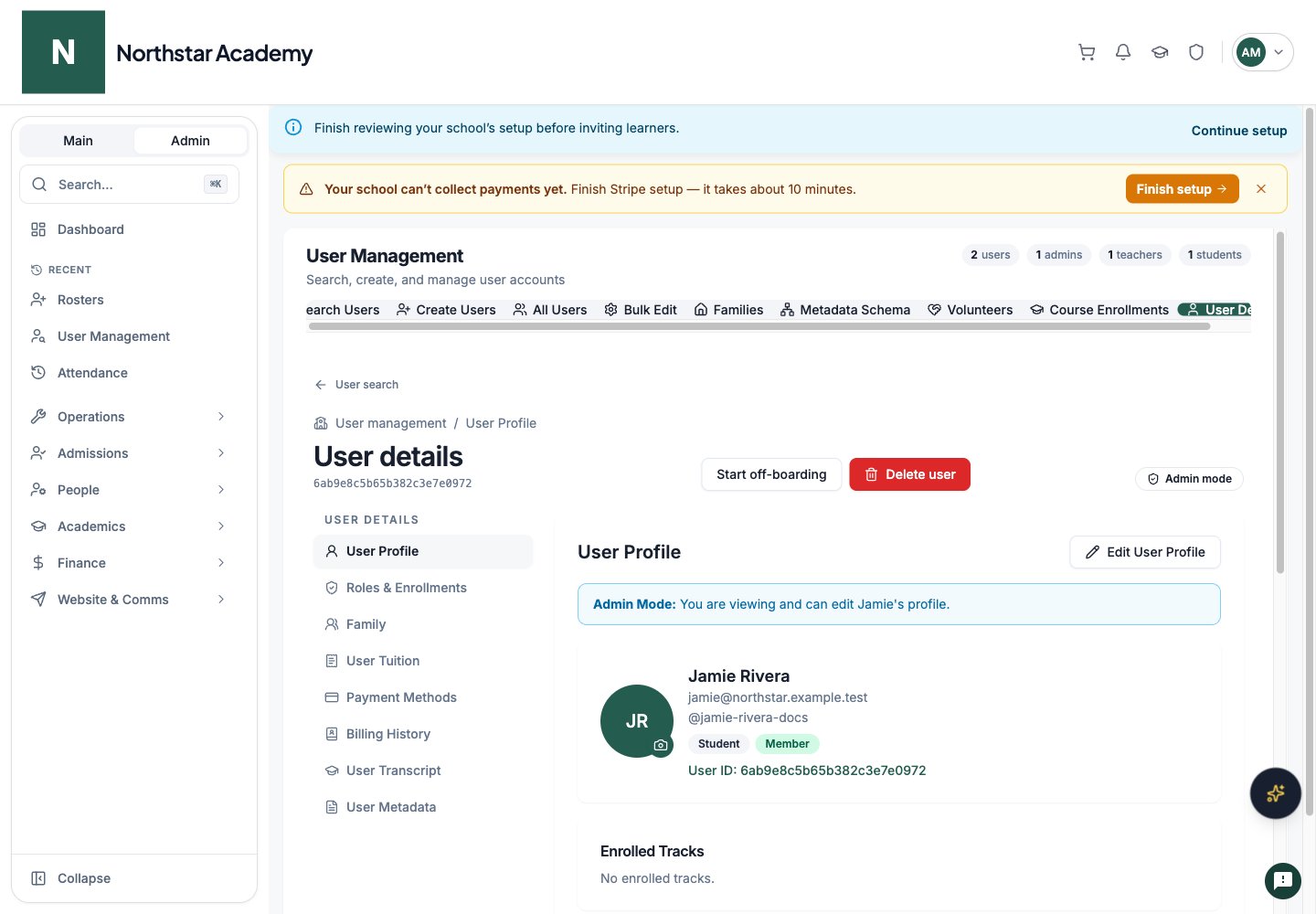
Task: Open the Volunteers tab
Action: click(x=970, y=310)
